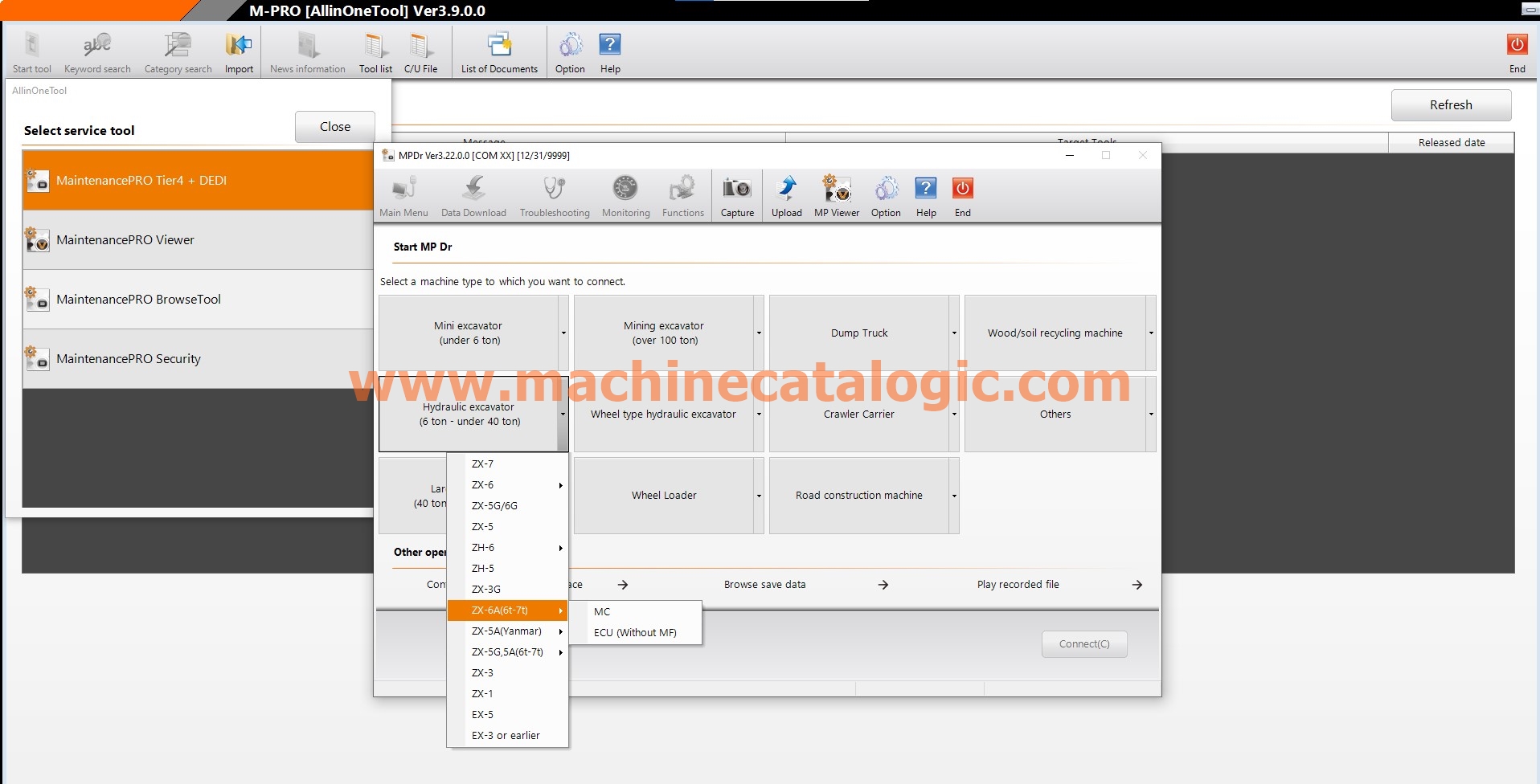Viewport: 1540px width, 784px height.
Task: Choose ZX-7 from the model menu
Action: 507,464
